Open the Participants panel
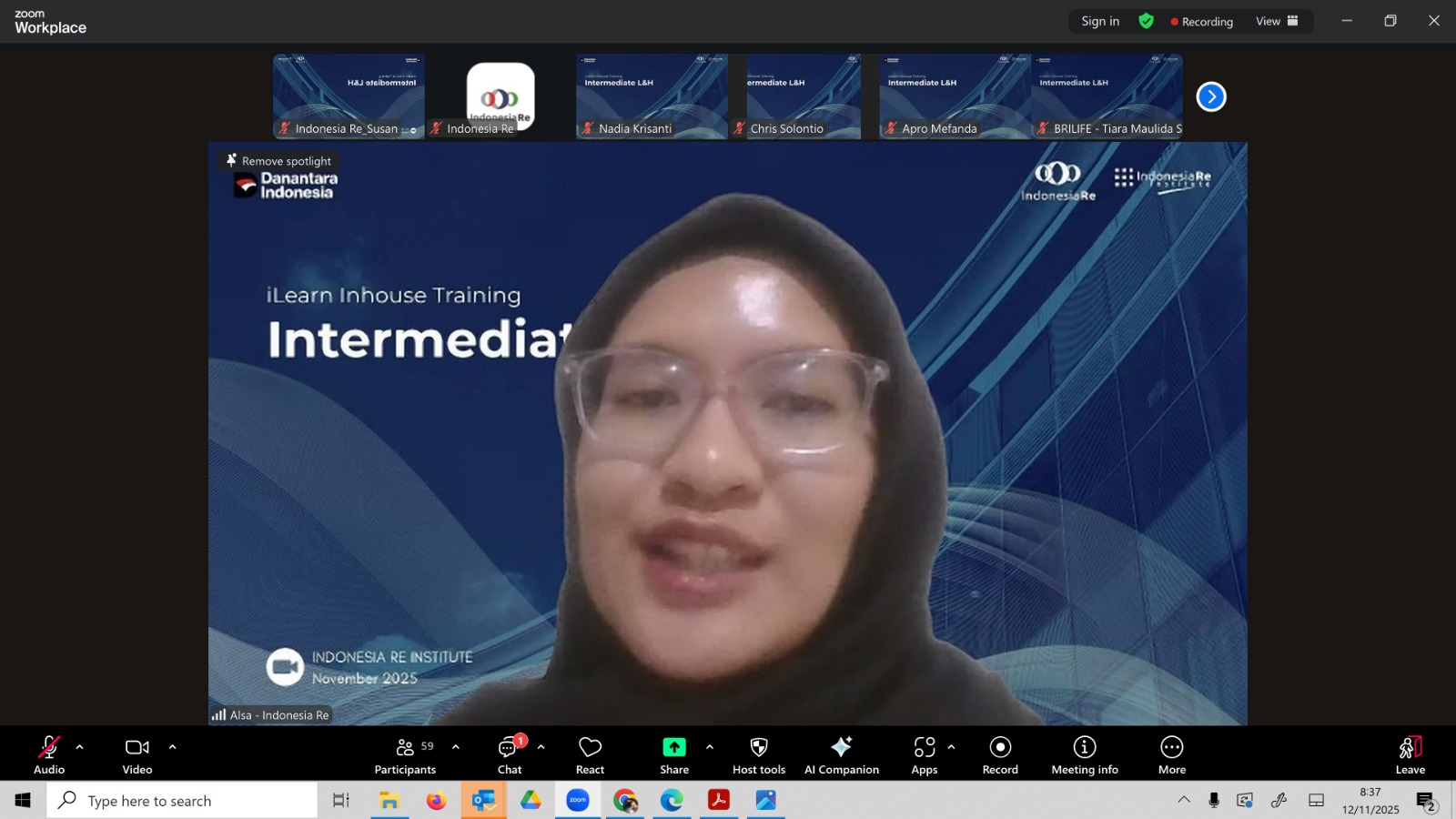Screen dimensions: 1456x819 click(x=405, y=755)
